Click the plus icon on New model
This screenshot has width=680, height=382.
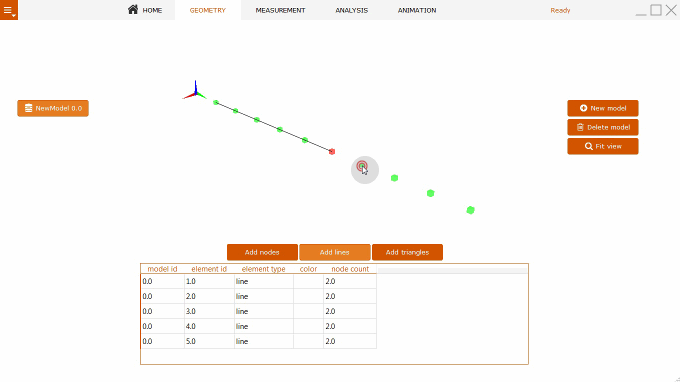pos(583,108)
